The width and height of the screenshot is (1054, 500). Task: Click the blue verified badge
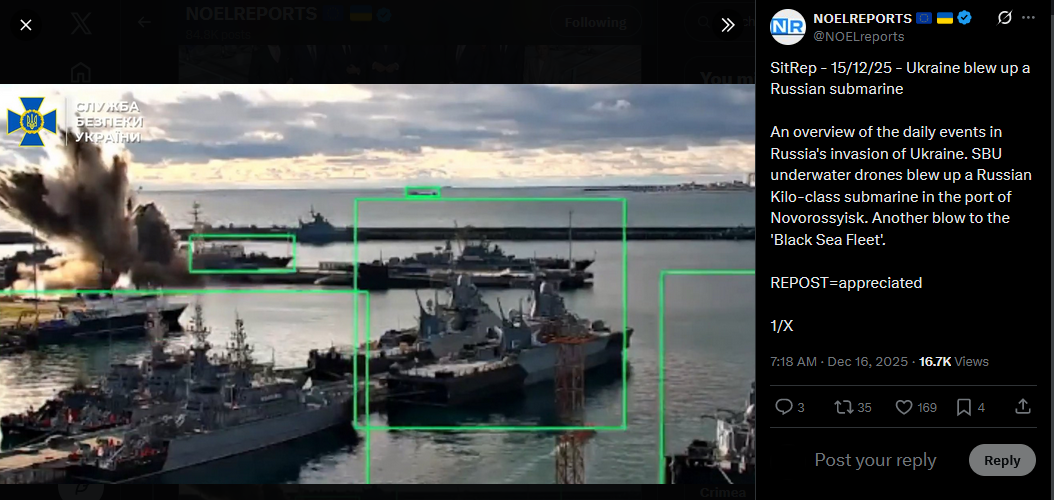tap(965, 18)
